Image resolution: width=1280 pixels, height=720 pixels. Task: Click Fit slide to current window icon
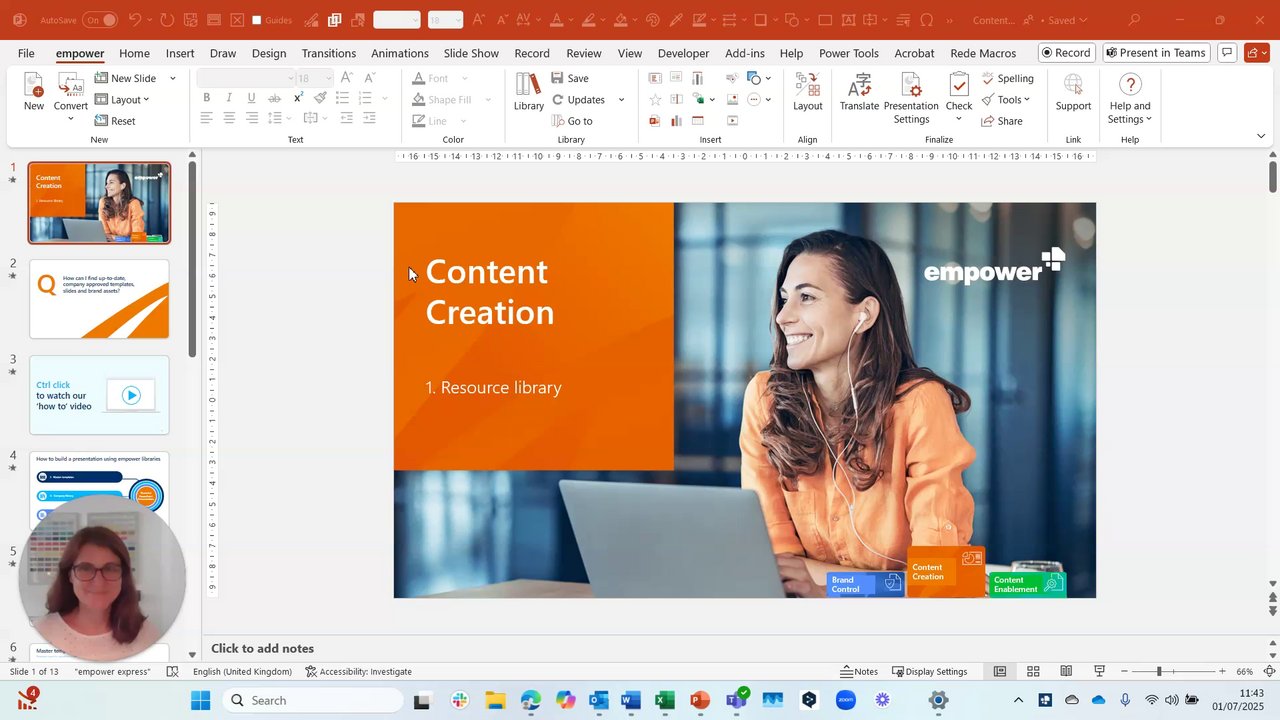[1269, 671]
